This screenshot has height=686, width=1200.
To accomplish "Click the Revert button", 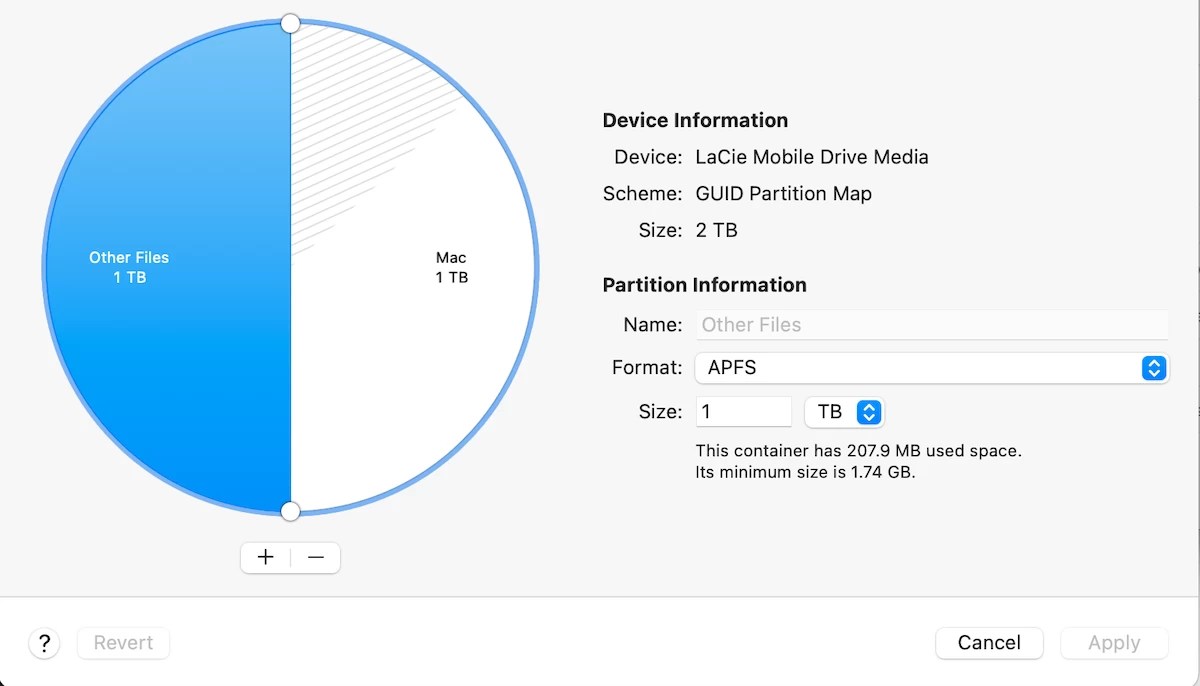I will [x=123, y=643].
